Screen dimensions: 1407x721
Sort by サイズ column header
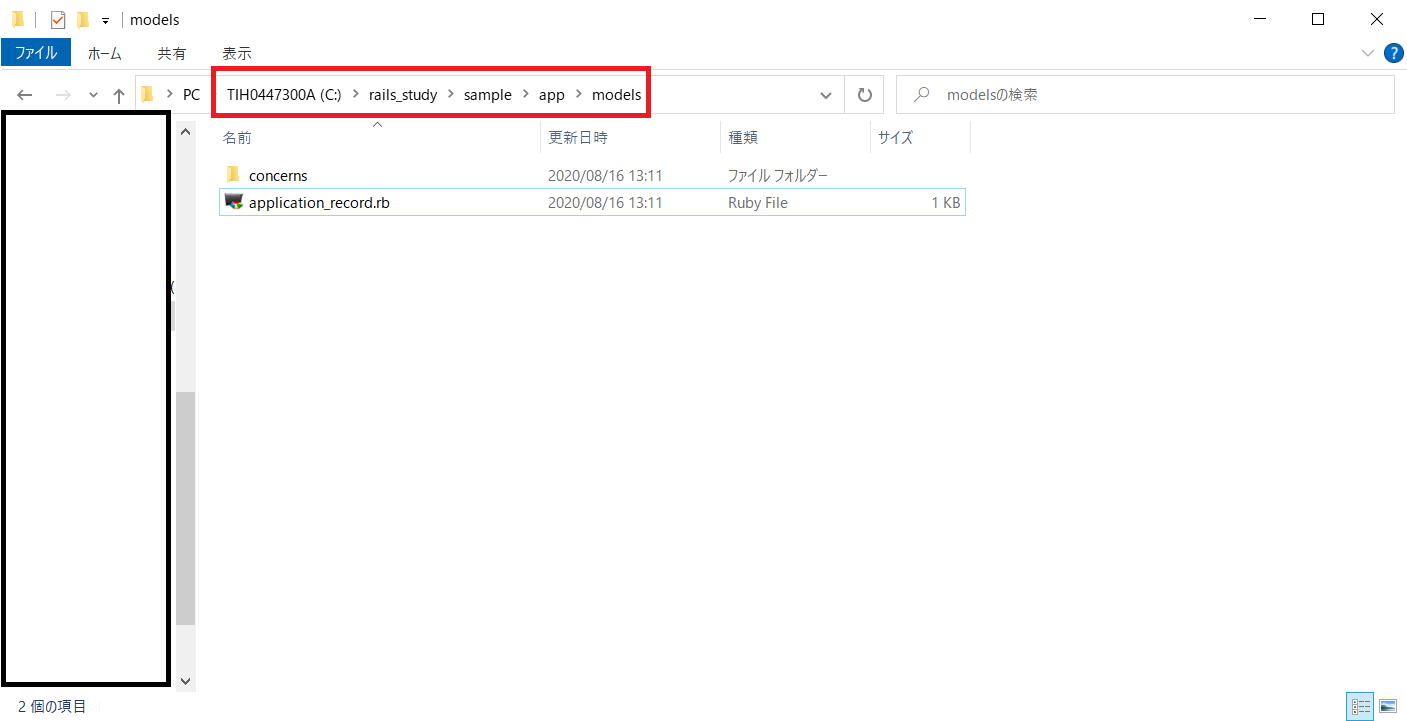[920, 137]
